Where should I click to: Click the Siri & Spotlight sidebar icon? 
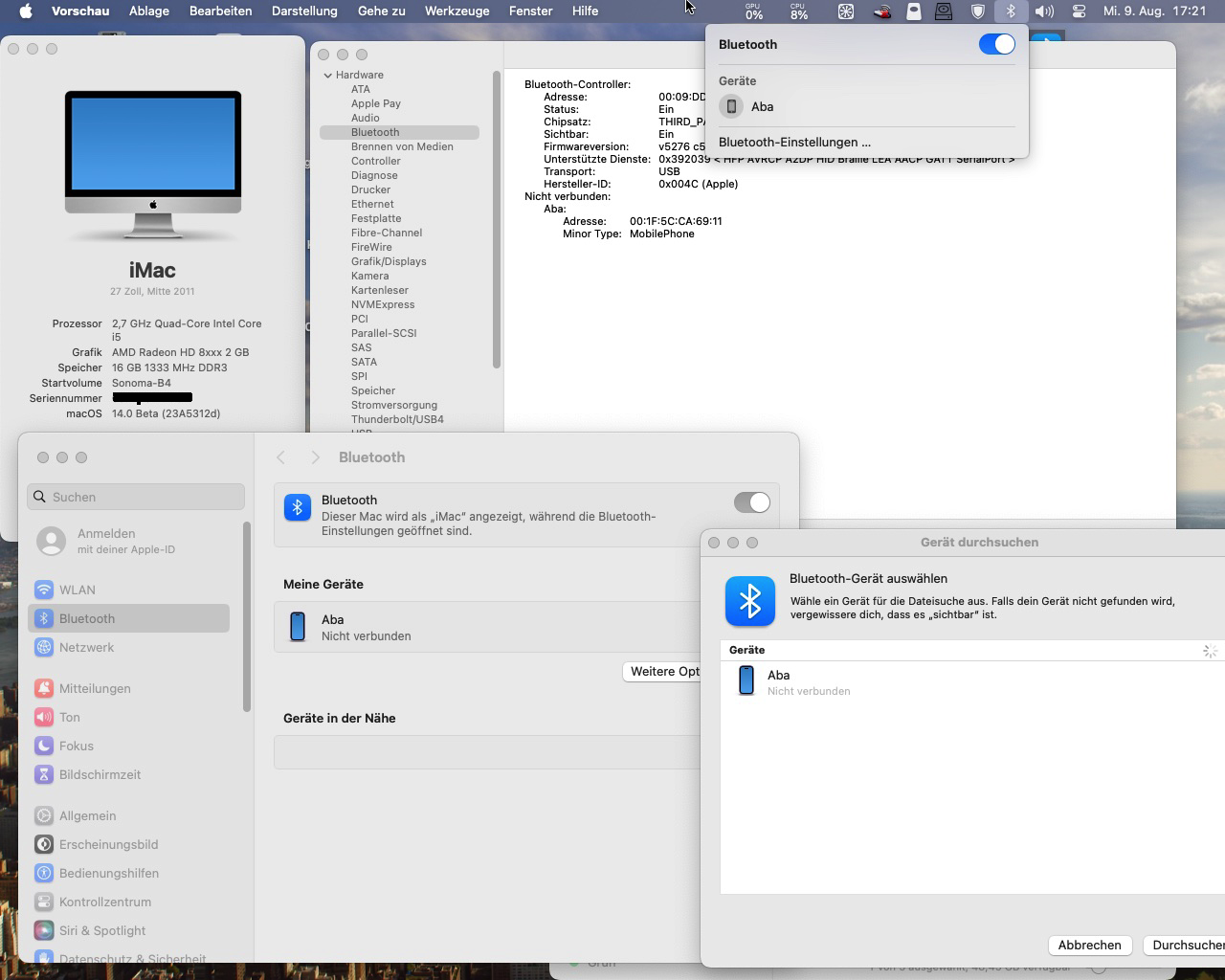click(43, 930)
